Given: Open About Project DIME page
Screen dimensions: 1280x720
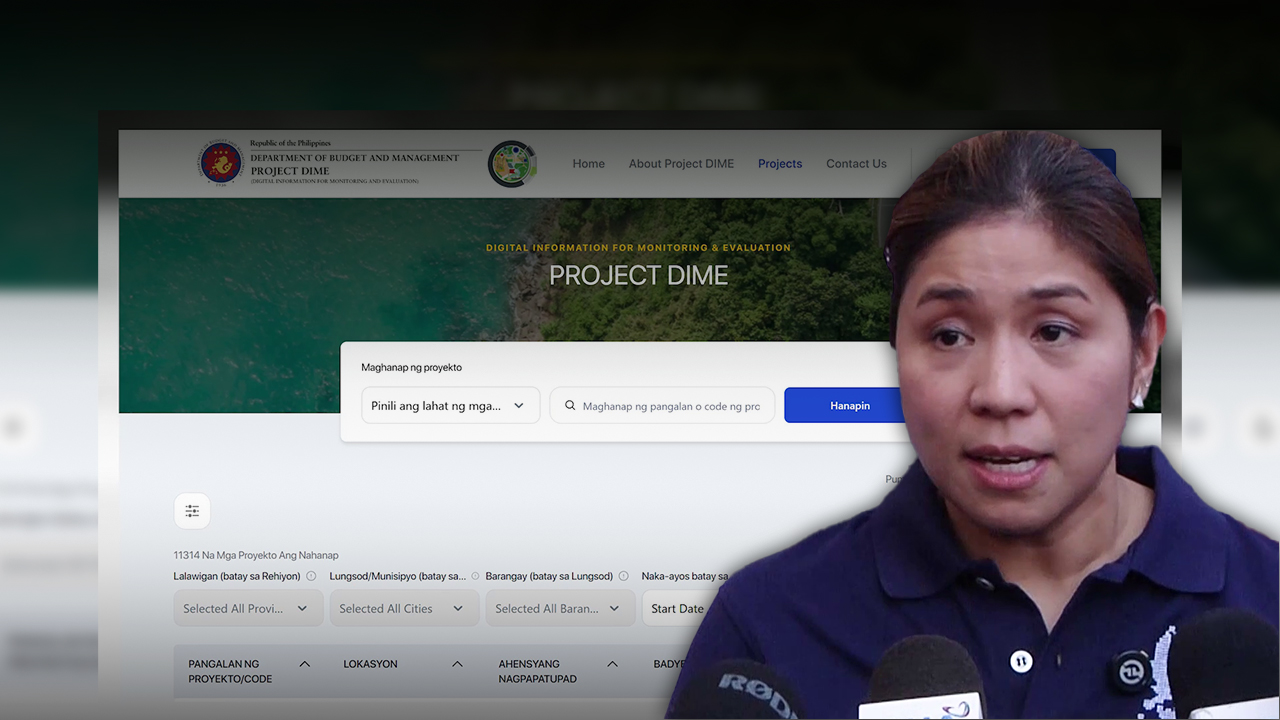Looking at the screenshot, I should click(x=681, y=164).
